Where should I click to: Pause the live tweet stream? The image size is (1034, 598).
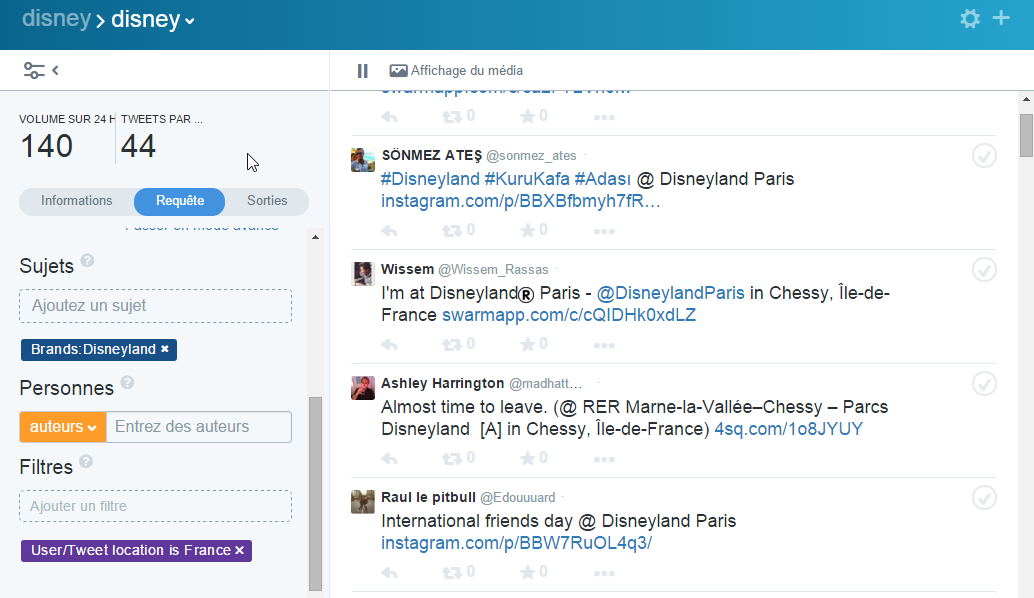click(x=363, y=71)
